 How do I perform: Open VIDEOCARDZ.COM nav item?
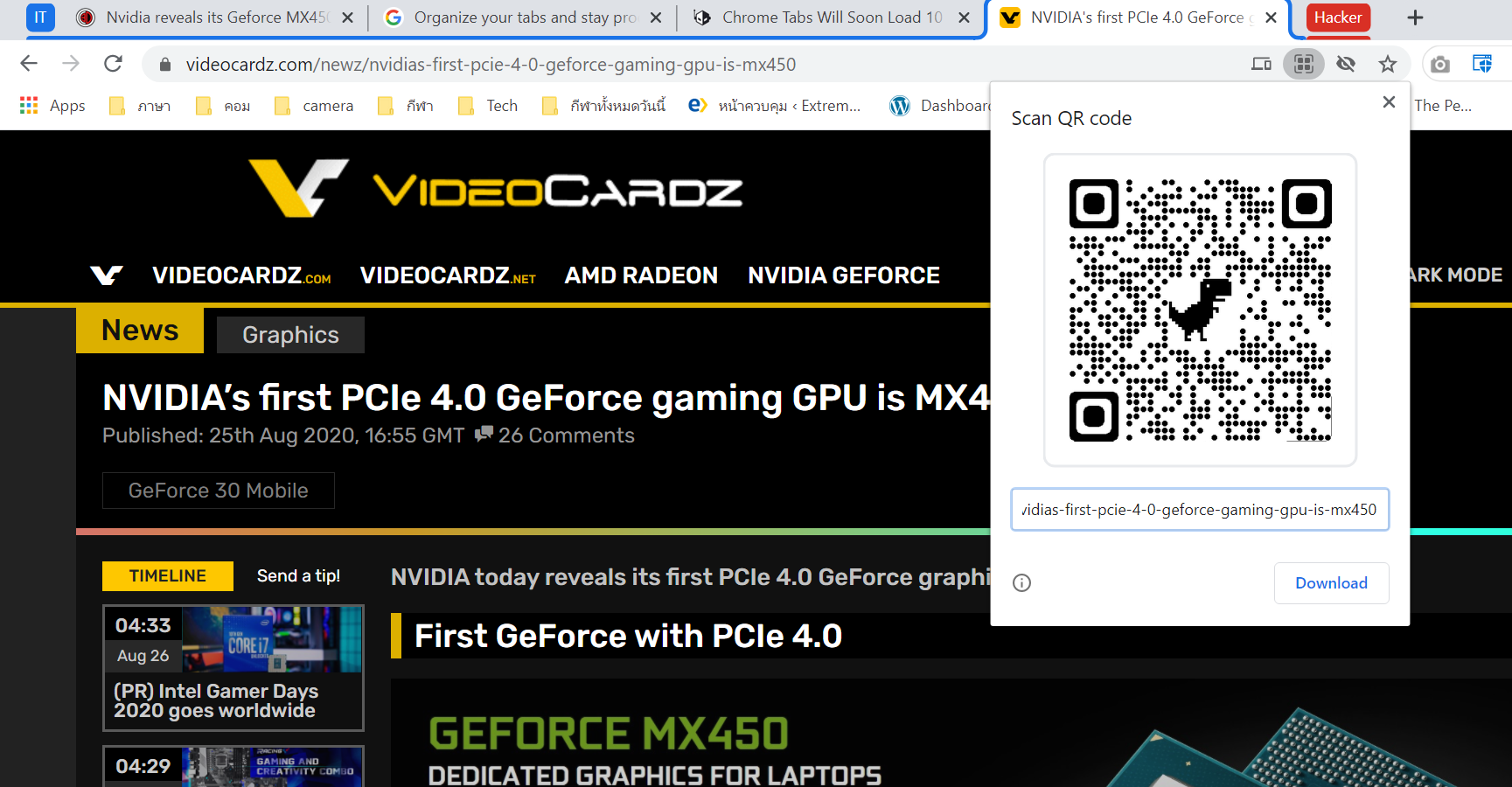point(241,275)
